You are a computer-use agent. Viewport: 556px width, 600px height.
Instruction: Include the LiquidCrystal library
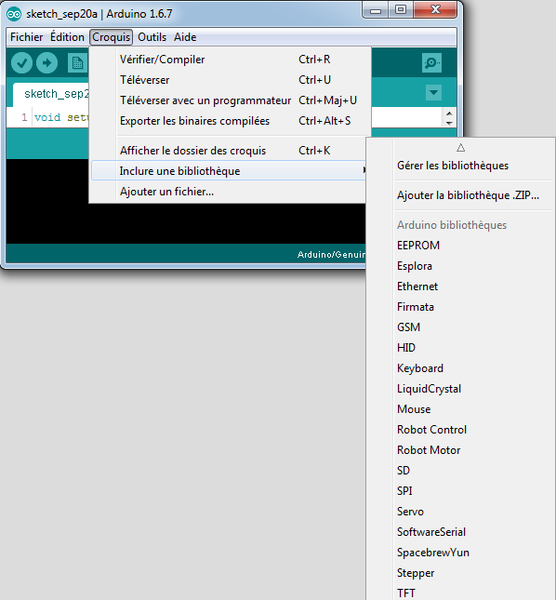(x=461, y=388)
